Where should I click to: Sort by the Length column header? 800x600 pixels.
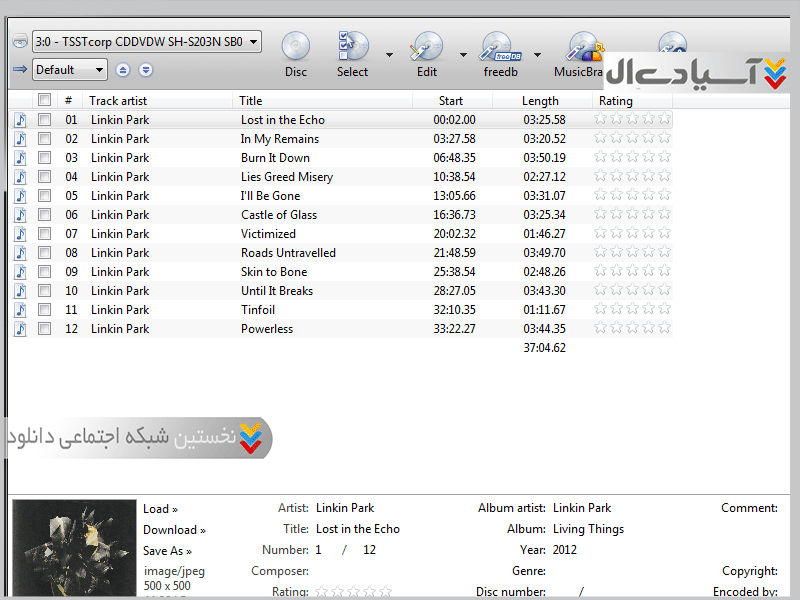pos(540,100)
